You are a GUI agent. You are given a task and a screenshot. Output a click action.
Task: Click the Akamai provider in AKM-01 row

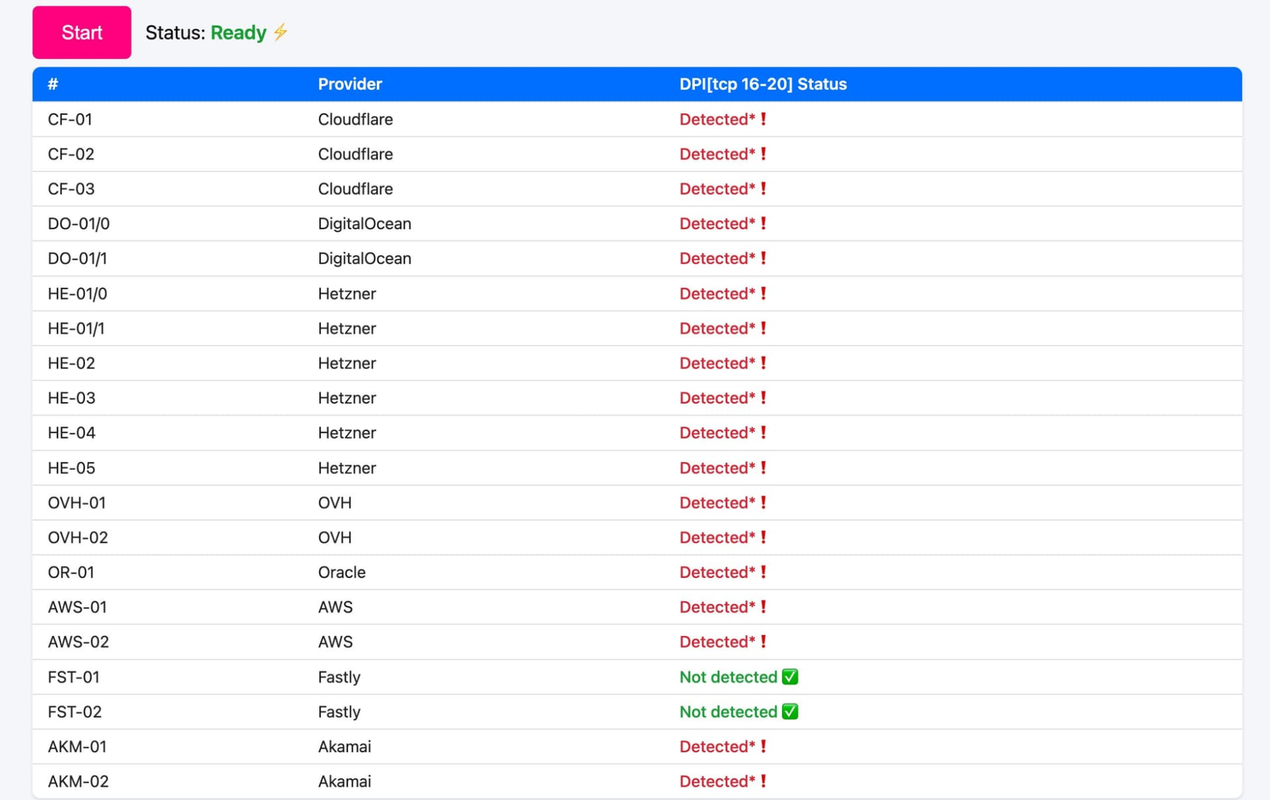tap(345, 747)
